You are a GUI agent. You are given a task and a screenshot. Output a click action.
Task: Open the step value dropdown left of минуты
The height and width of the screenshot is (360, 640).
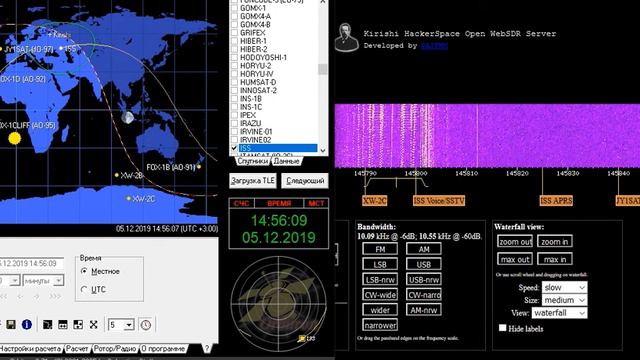click(x=9, y=281)
